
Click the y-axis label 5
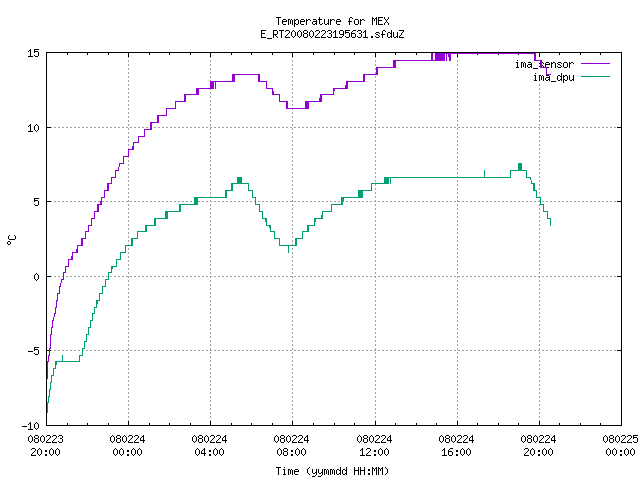36,202
